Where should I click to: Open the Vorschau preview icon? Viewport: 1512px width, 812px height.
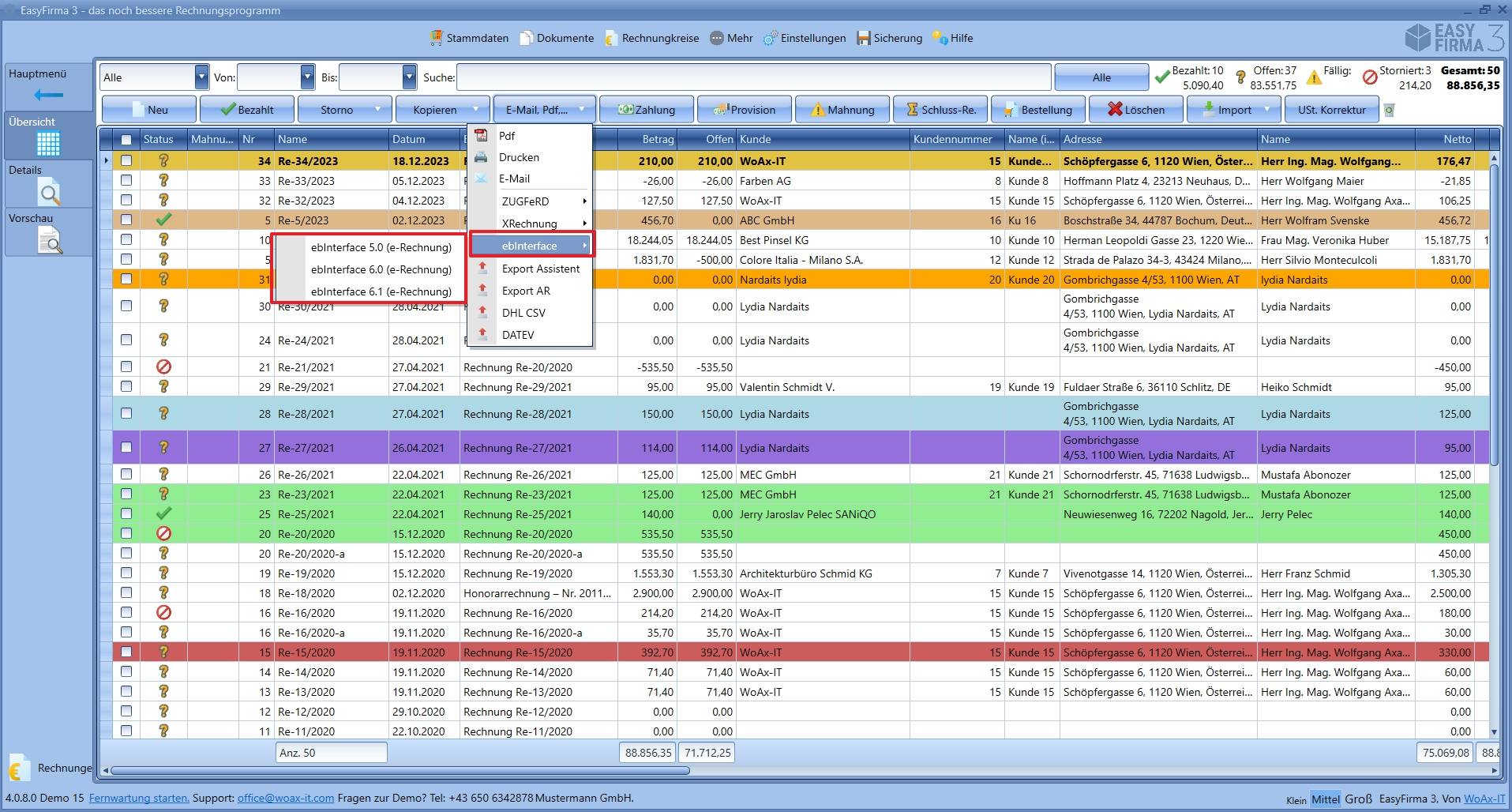pyautogui.click(x=49, y=240)
